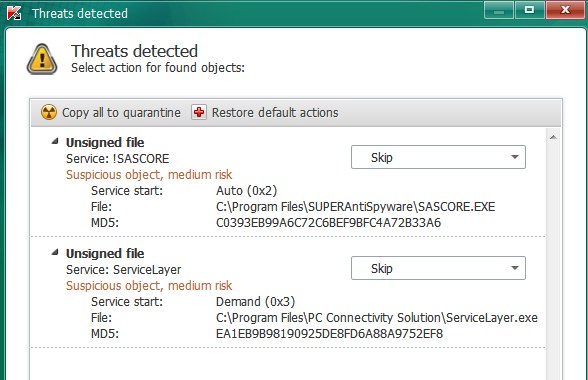The image size is (588, 380).
Task: Click the scrollbar up arrow
Action: tap(553, 137)
